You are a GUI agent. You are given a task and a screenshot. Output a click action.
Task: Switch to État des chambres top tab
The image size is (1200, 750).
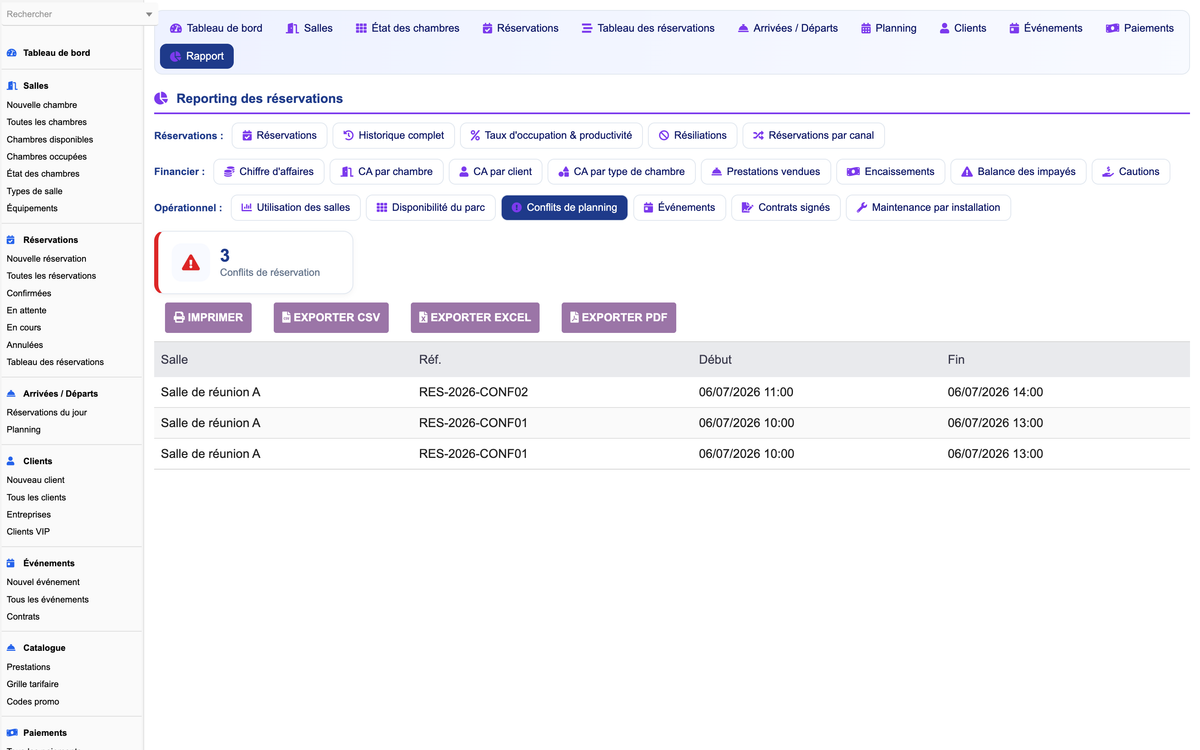tap(408, 28)
